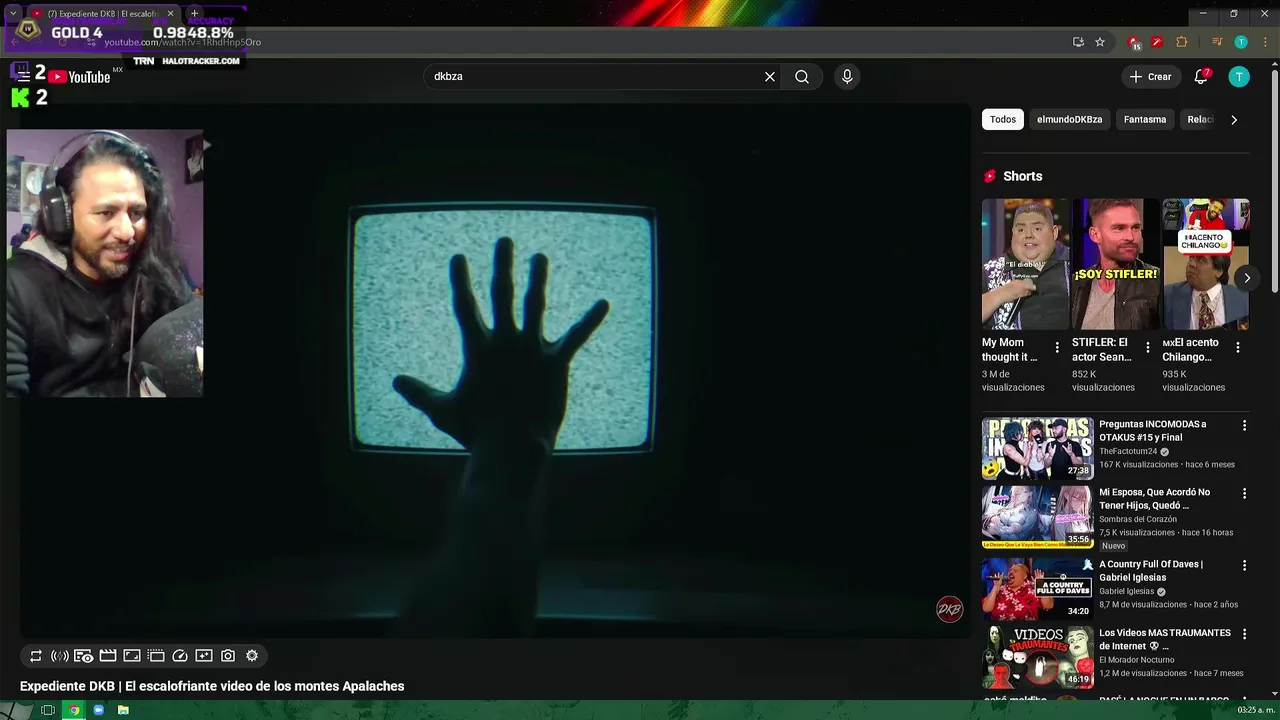Image resolution: width=1280 pixels, height=720 pixels.
Task: Select the Todos filter chip
Action: coord(1003,119)
